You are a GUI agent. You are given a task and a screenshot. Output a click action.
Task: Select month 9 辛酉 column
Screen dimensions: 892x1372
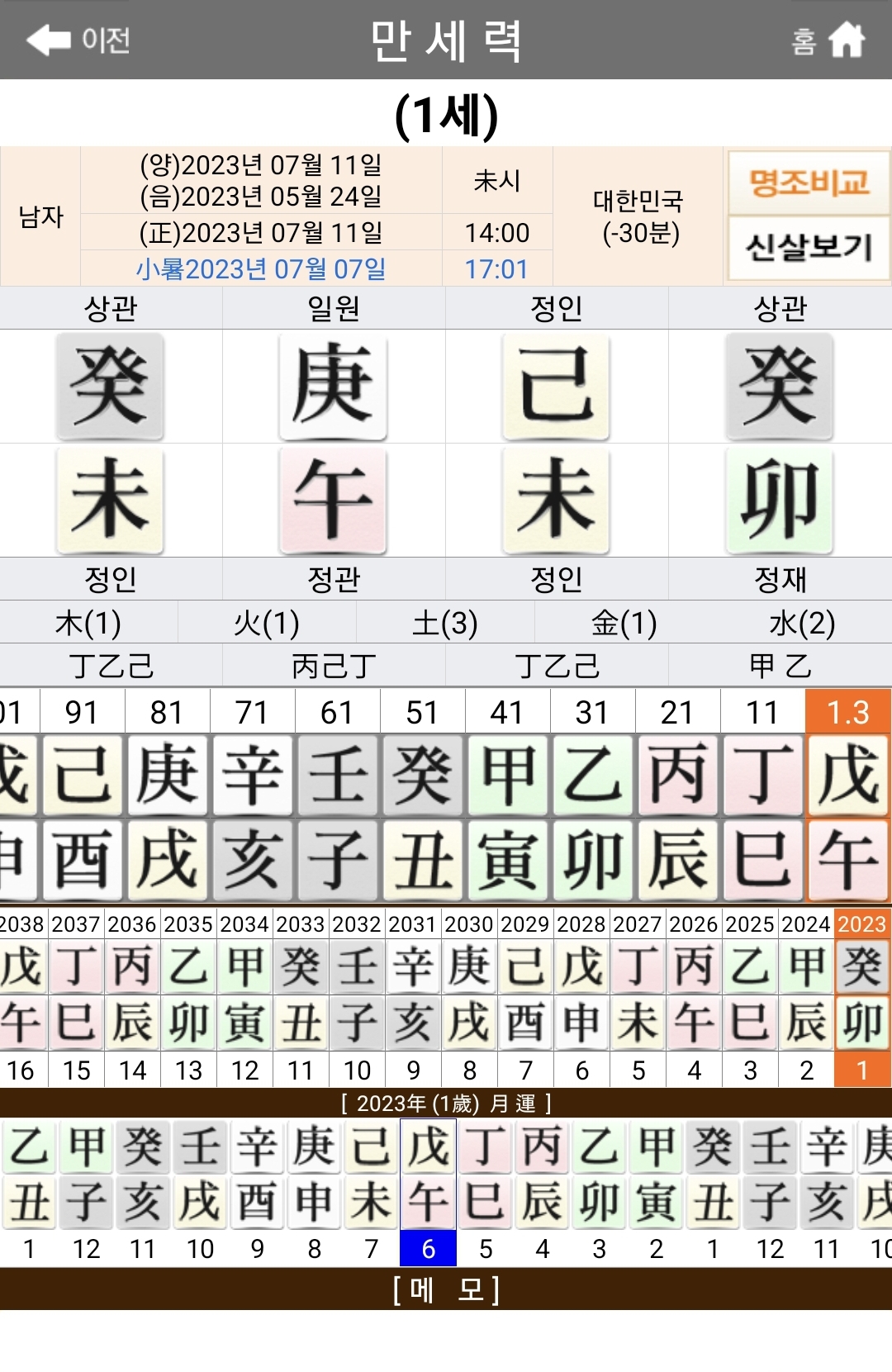point(257,1193)
